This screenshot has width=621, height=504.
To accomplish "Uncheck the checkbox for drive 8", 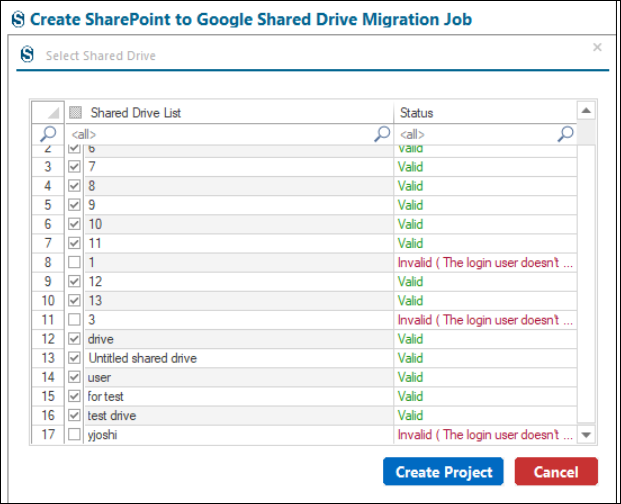I will (74, 185).
